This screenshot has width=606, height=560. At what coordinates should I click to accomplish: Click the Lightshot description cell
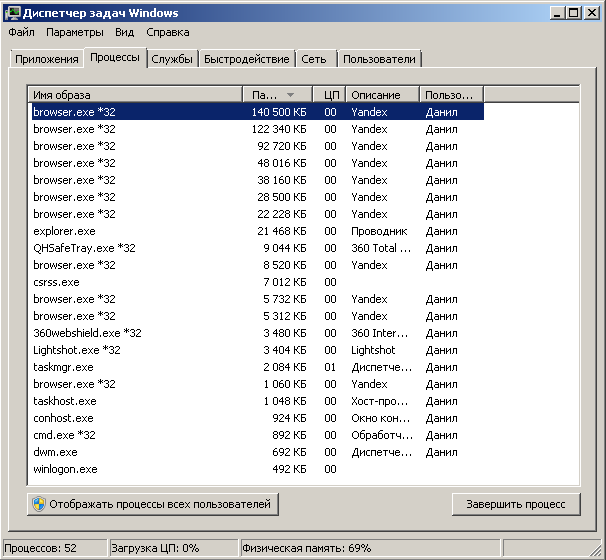(373, 350)
